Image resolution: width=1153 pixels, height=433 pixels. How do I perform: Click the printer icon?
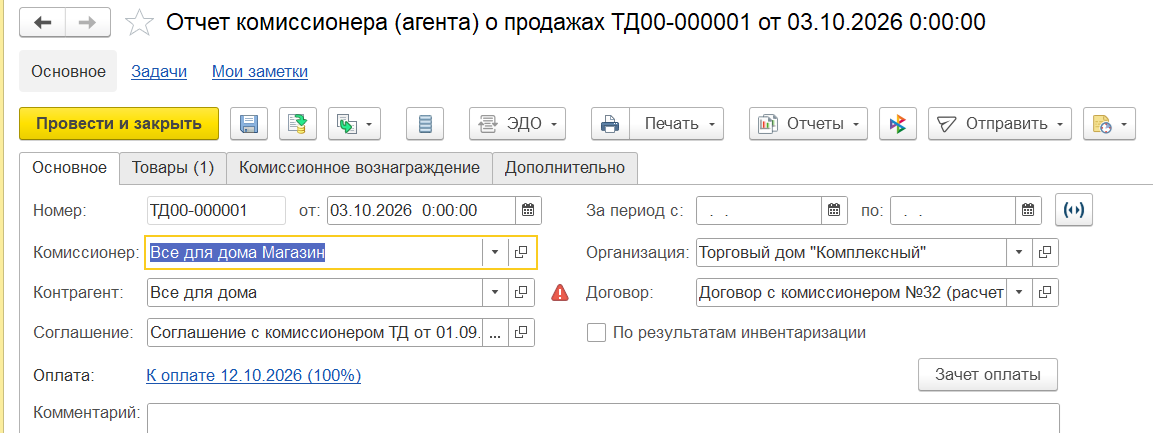[x=610, y=124]
